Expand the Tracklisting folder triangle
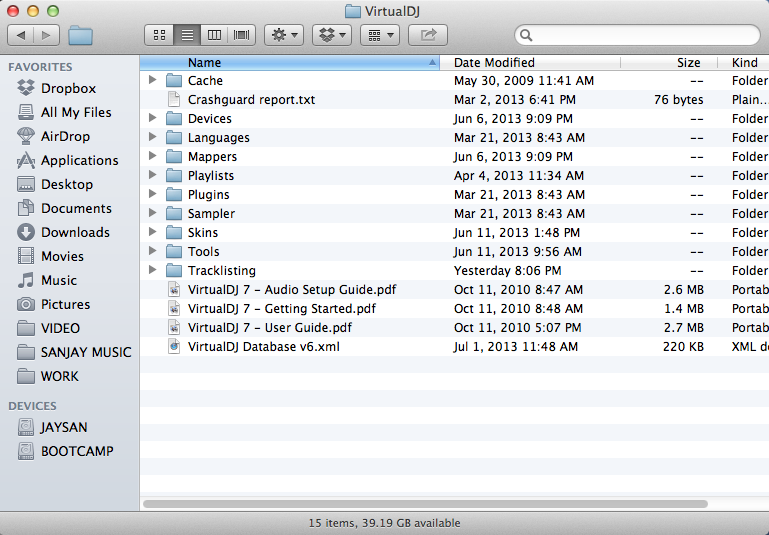 (x=153, y=270)
